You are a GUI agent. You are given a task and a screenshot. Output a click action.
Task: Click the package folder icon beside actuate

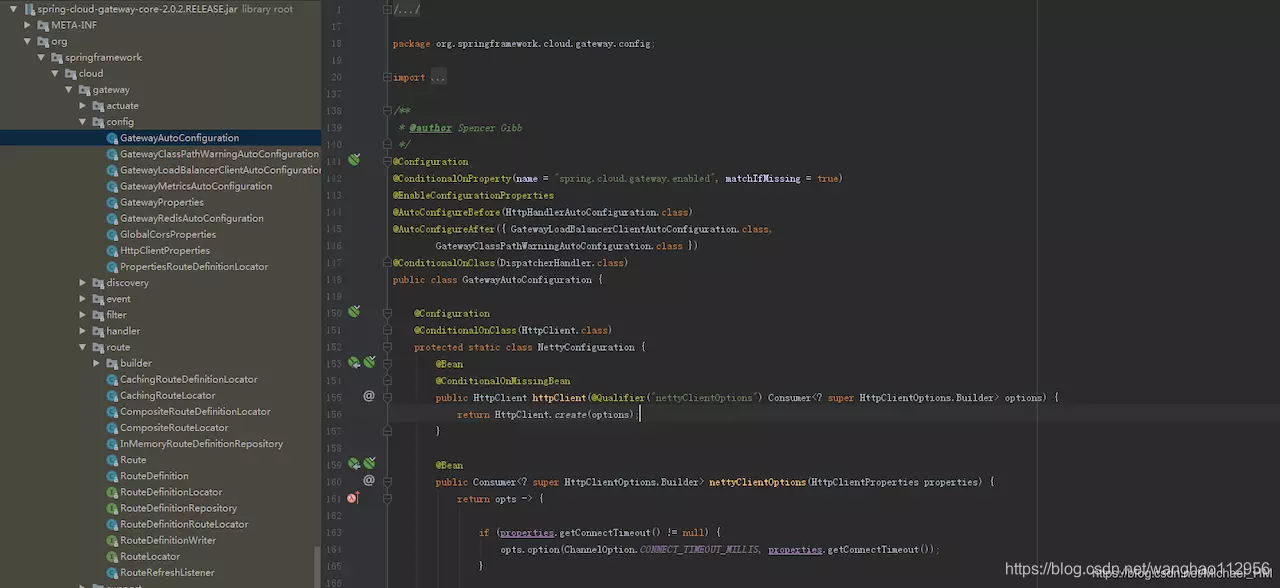tap(98, 106)
